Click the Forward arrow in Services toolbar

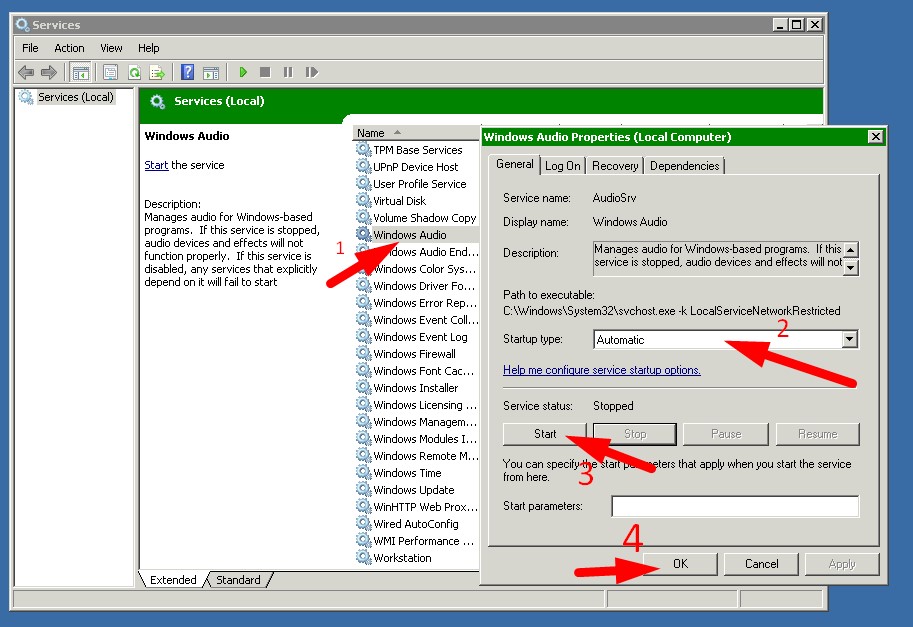(48, 72)
